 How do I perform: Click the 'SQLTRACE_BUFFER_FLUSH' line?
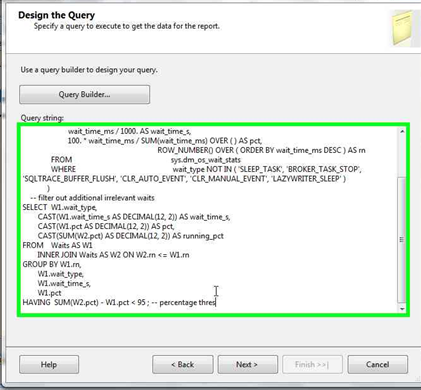184,179
